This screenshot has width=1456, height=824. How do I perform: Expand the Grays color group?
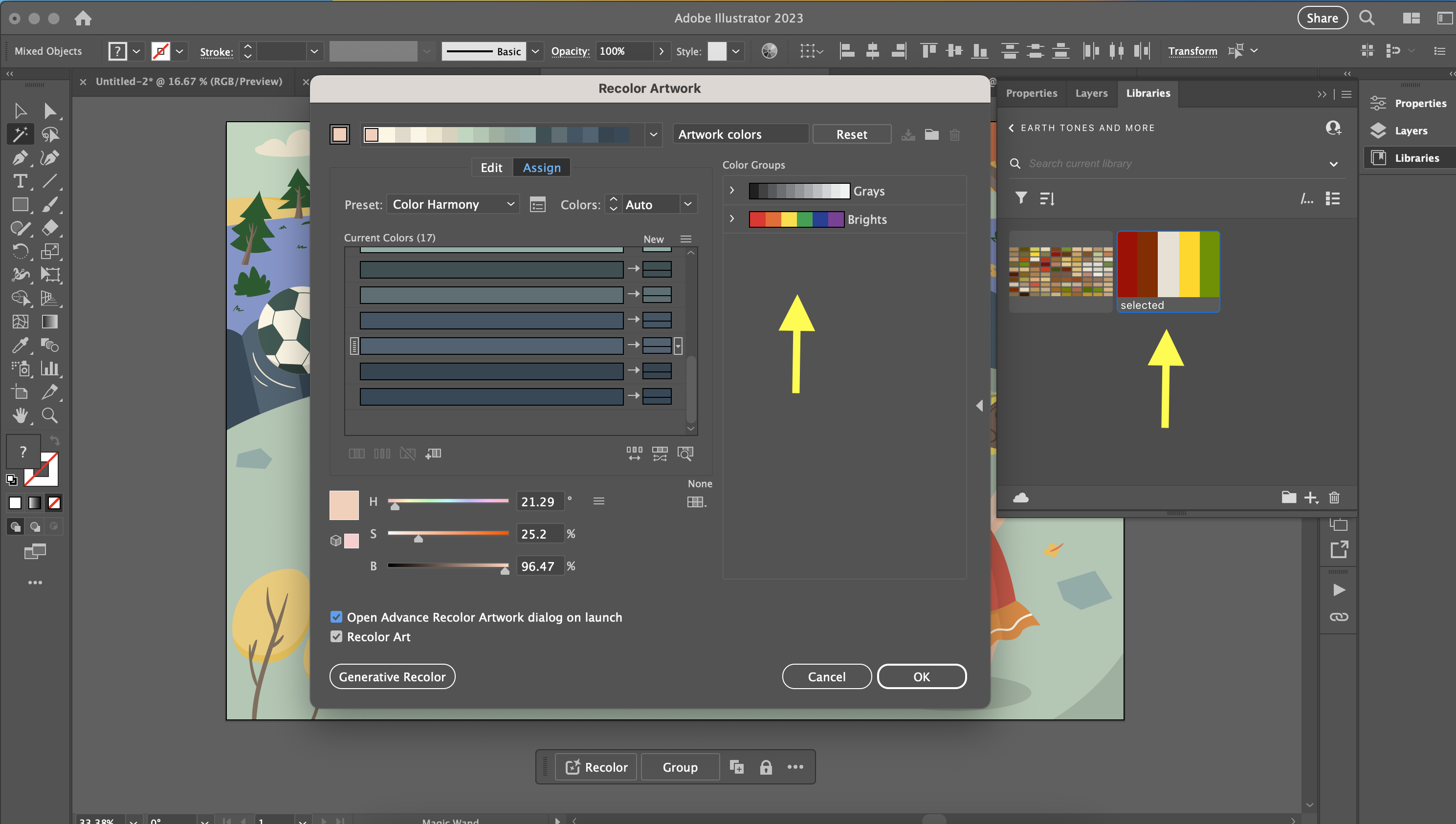click(732, 191)
